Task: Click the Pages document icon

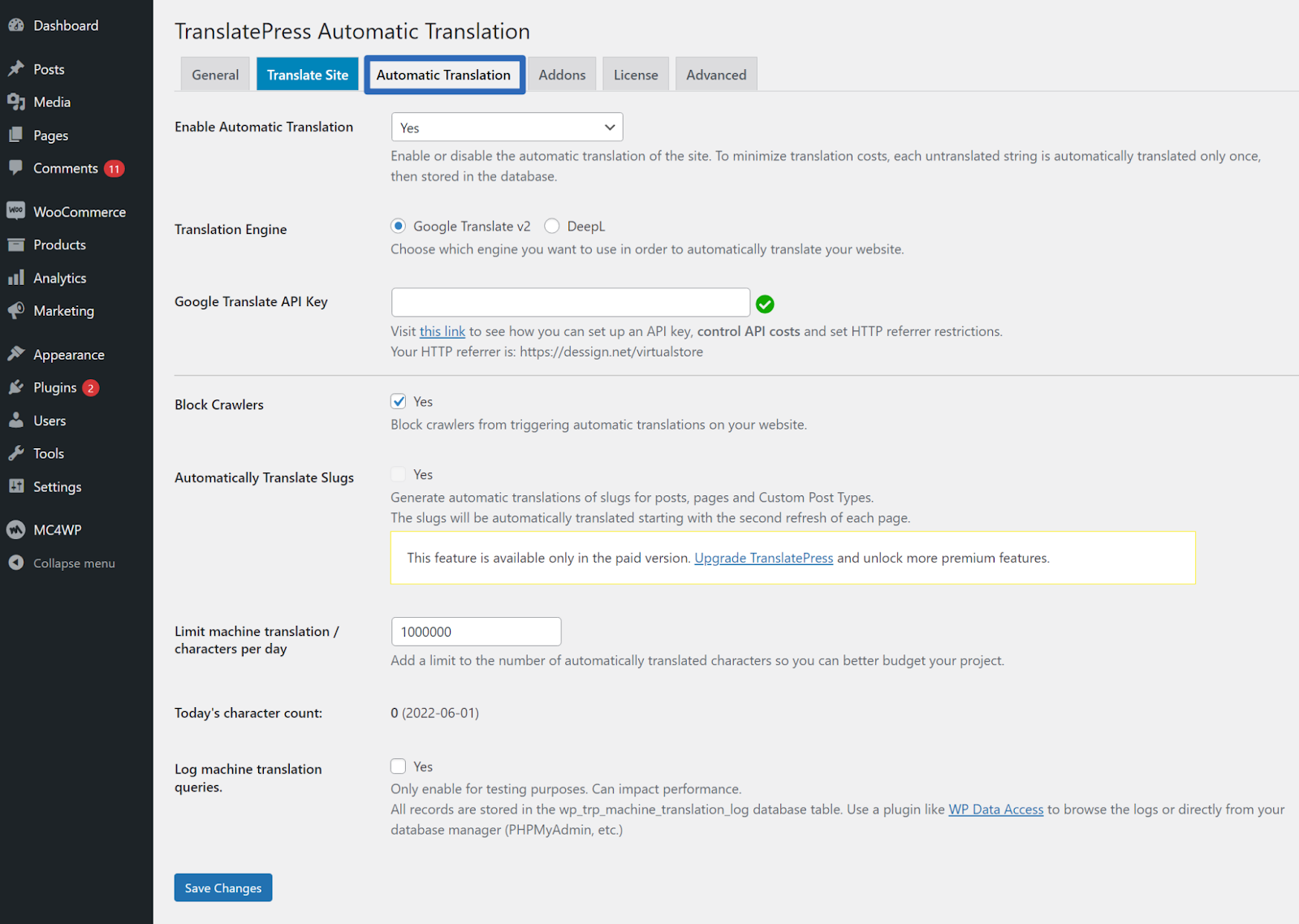Action: 16,135
